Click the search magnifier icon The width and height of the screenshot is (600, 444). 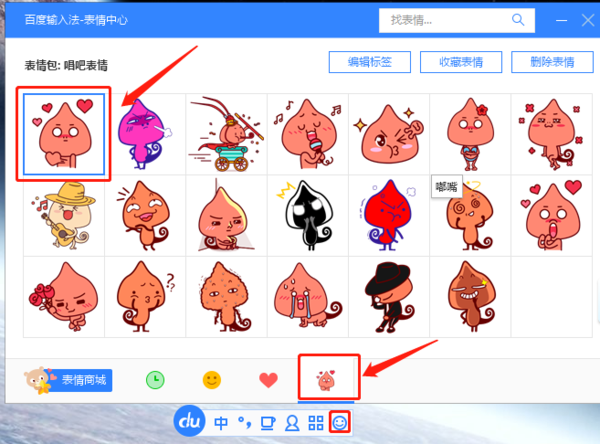[x=517, y=20]
